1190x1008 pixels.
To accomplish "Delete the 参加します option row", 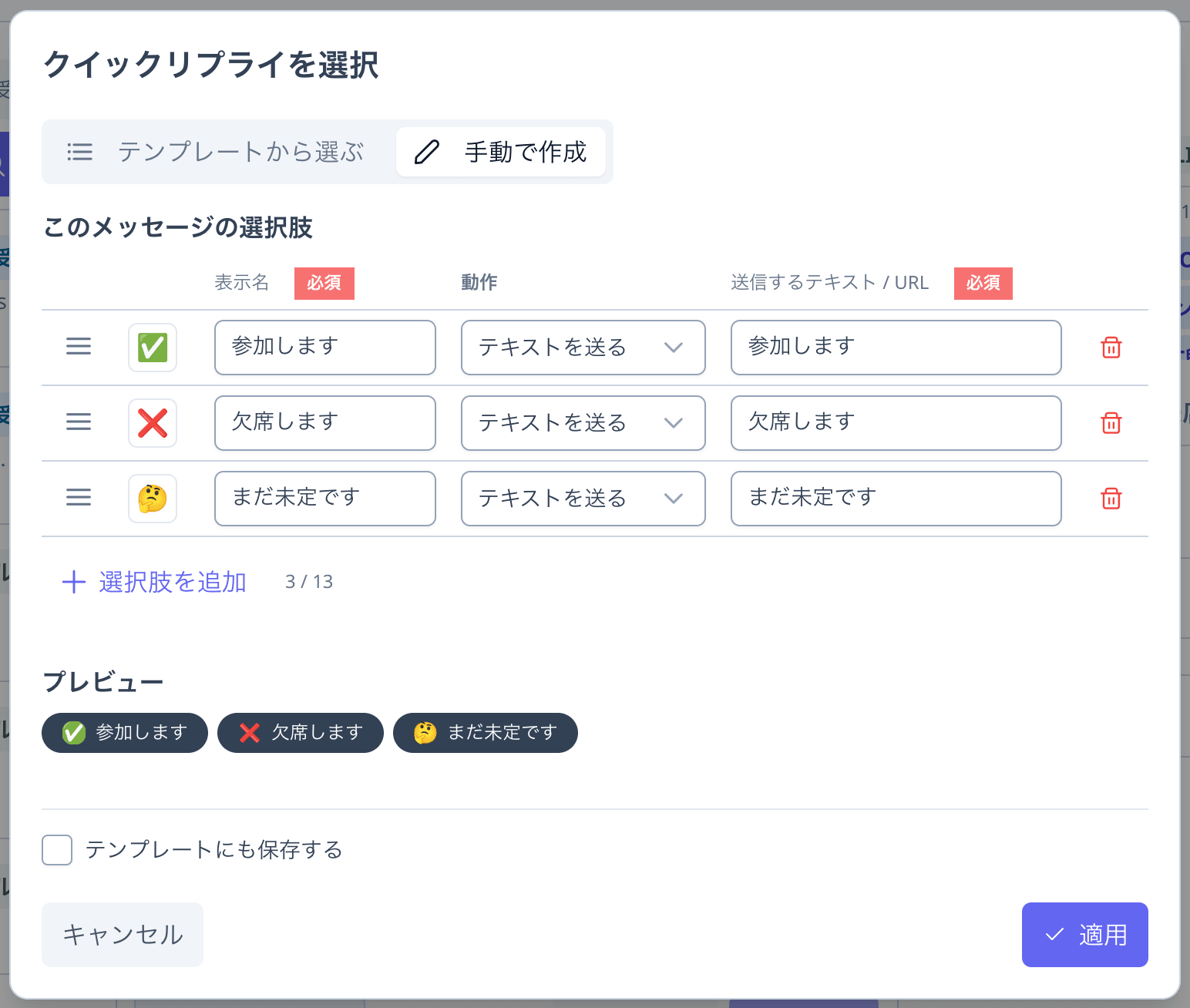I will [1111, 348].
